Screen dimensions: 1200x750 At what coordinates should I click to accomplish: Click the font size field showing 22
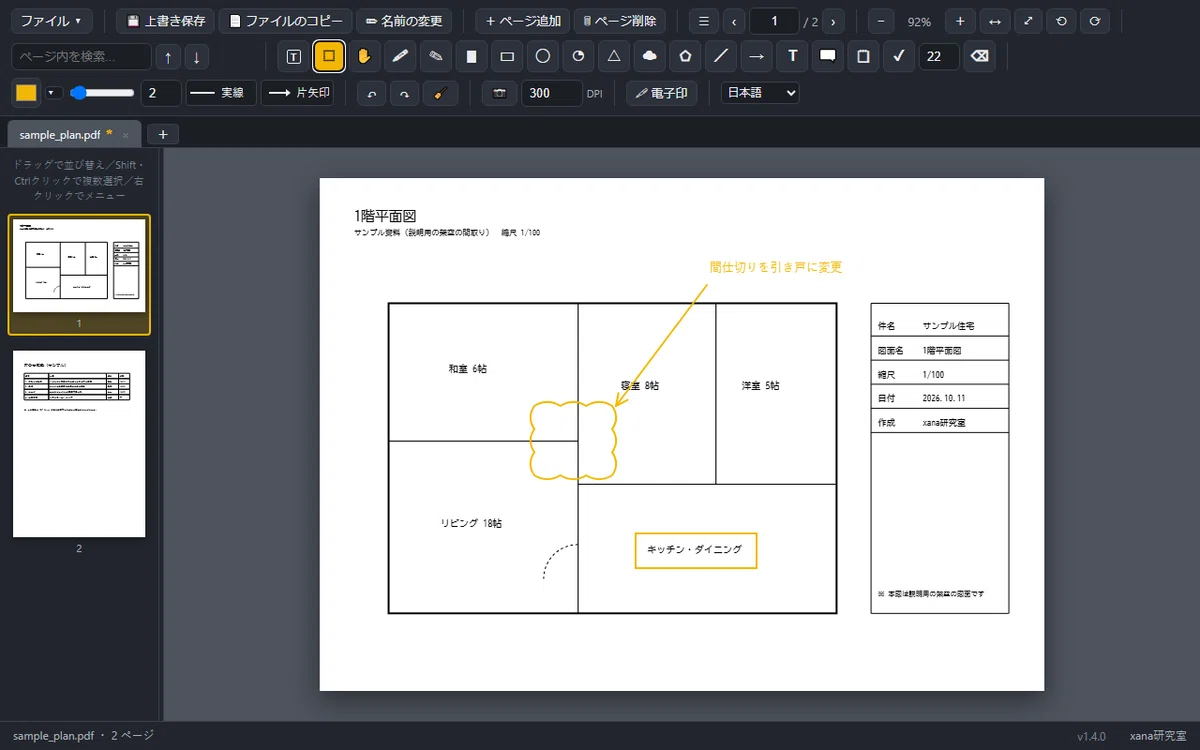tap(939, 56)
